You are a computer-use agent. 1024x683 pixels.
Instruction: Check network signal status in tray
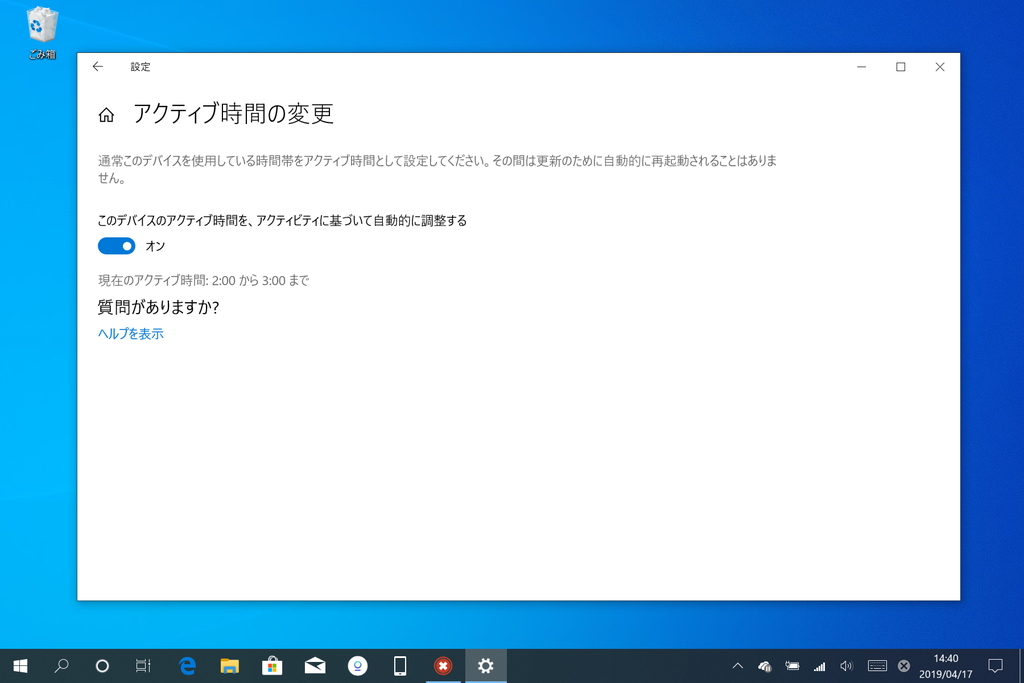coord(819,665)
